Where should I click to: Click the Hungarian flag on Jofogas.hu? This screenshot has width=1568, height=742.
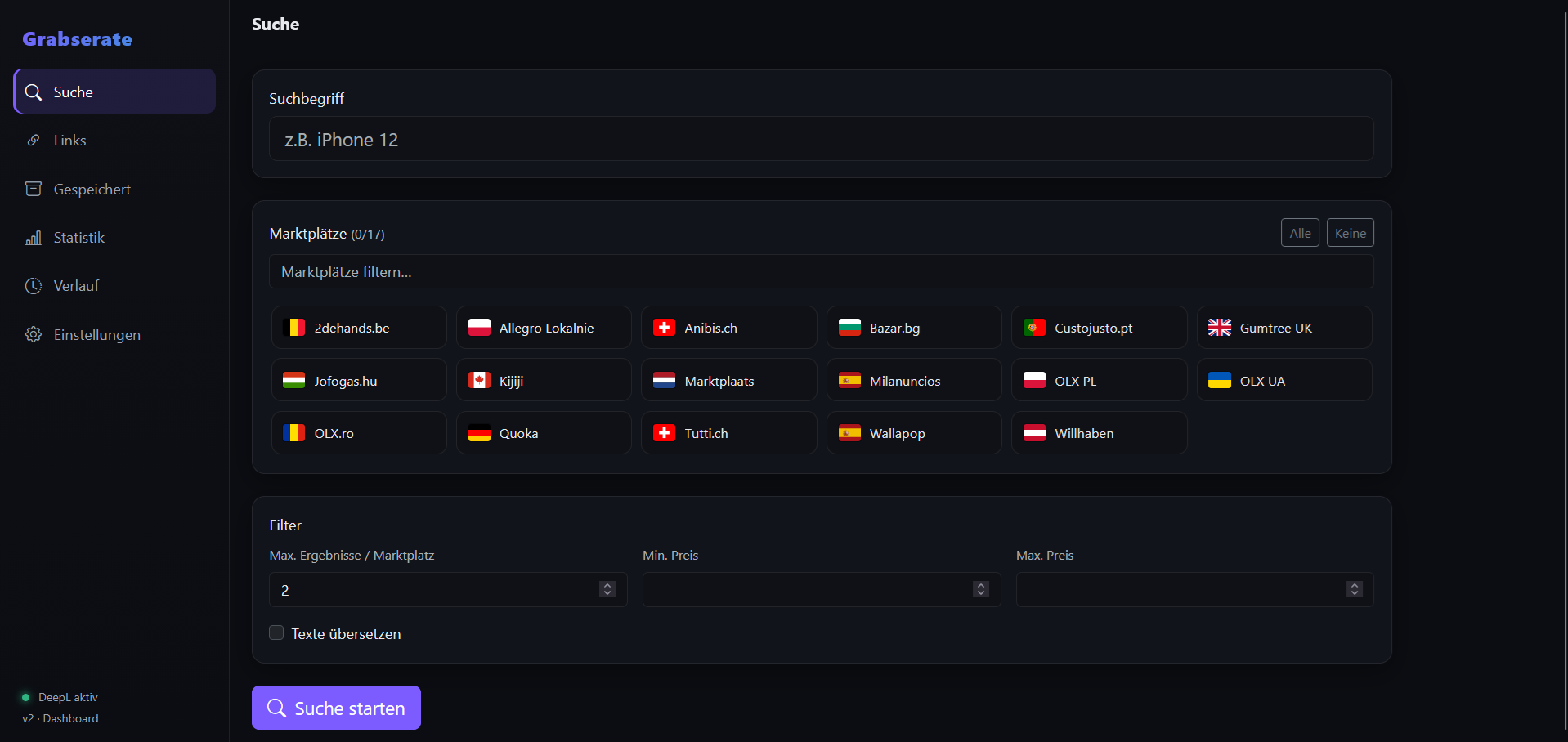pos(293,381)
